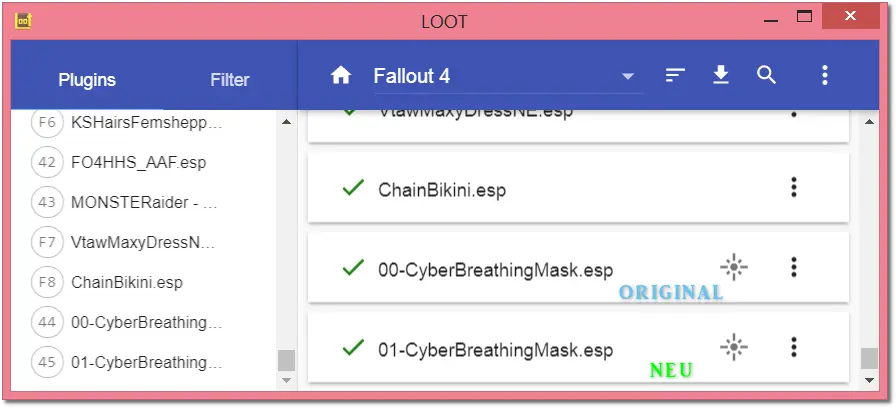Viewport: 896px width, 408px height.
Task: Open the search magnifier icon
Action: tap(766, 75)
